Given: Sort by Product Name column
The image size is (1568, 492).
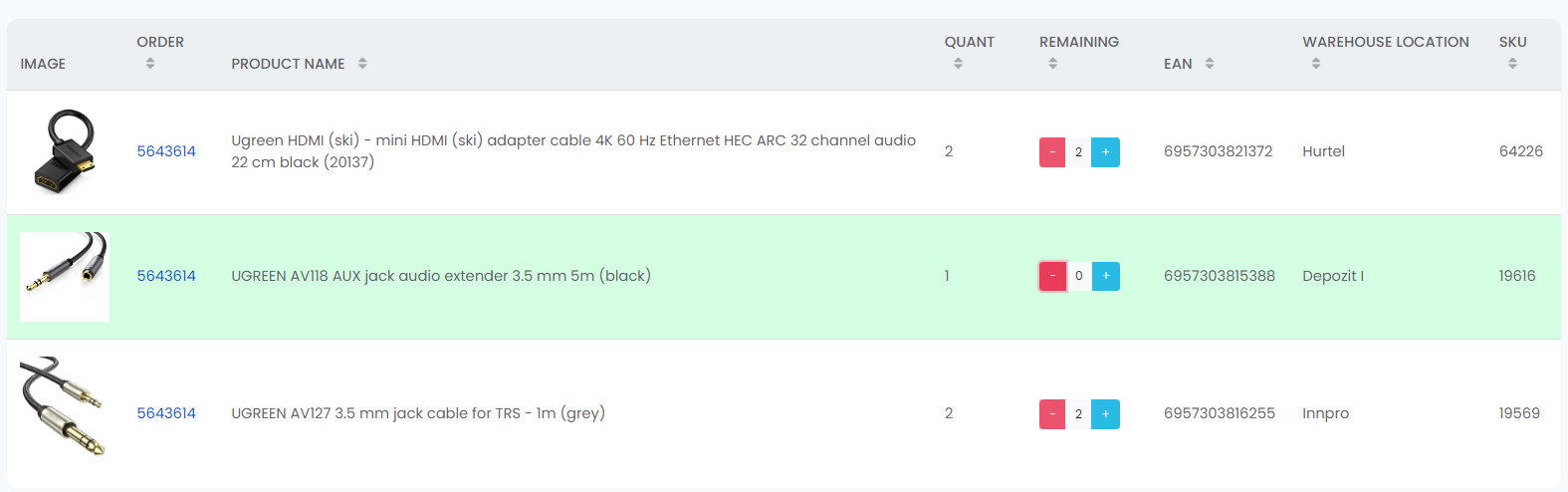Looking at the screenshot, I should tap(362, 64).
